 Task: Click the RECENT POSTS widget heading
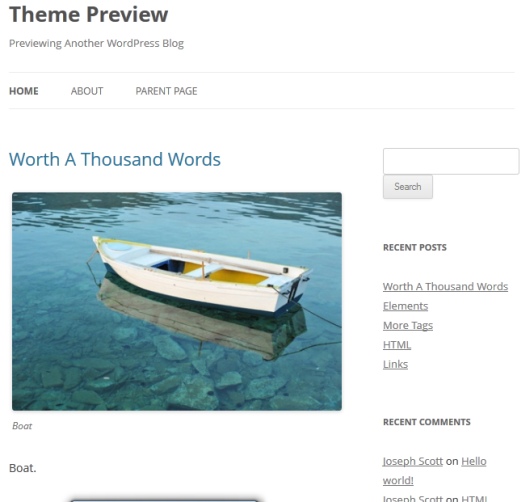pyautogui.click(x=415, y=247)
